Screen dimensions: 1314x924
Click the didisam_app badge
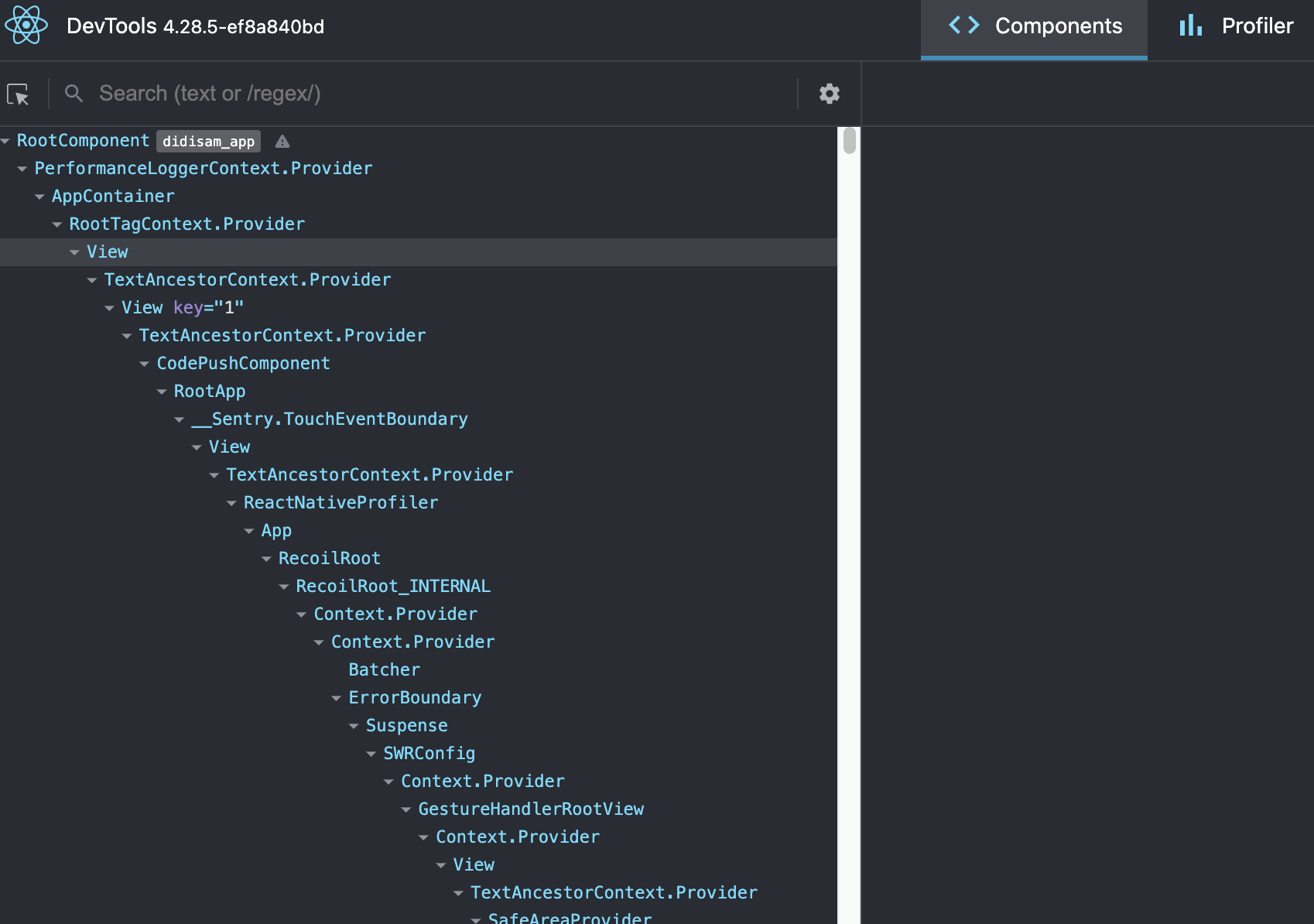[x=208, y=142]
